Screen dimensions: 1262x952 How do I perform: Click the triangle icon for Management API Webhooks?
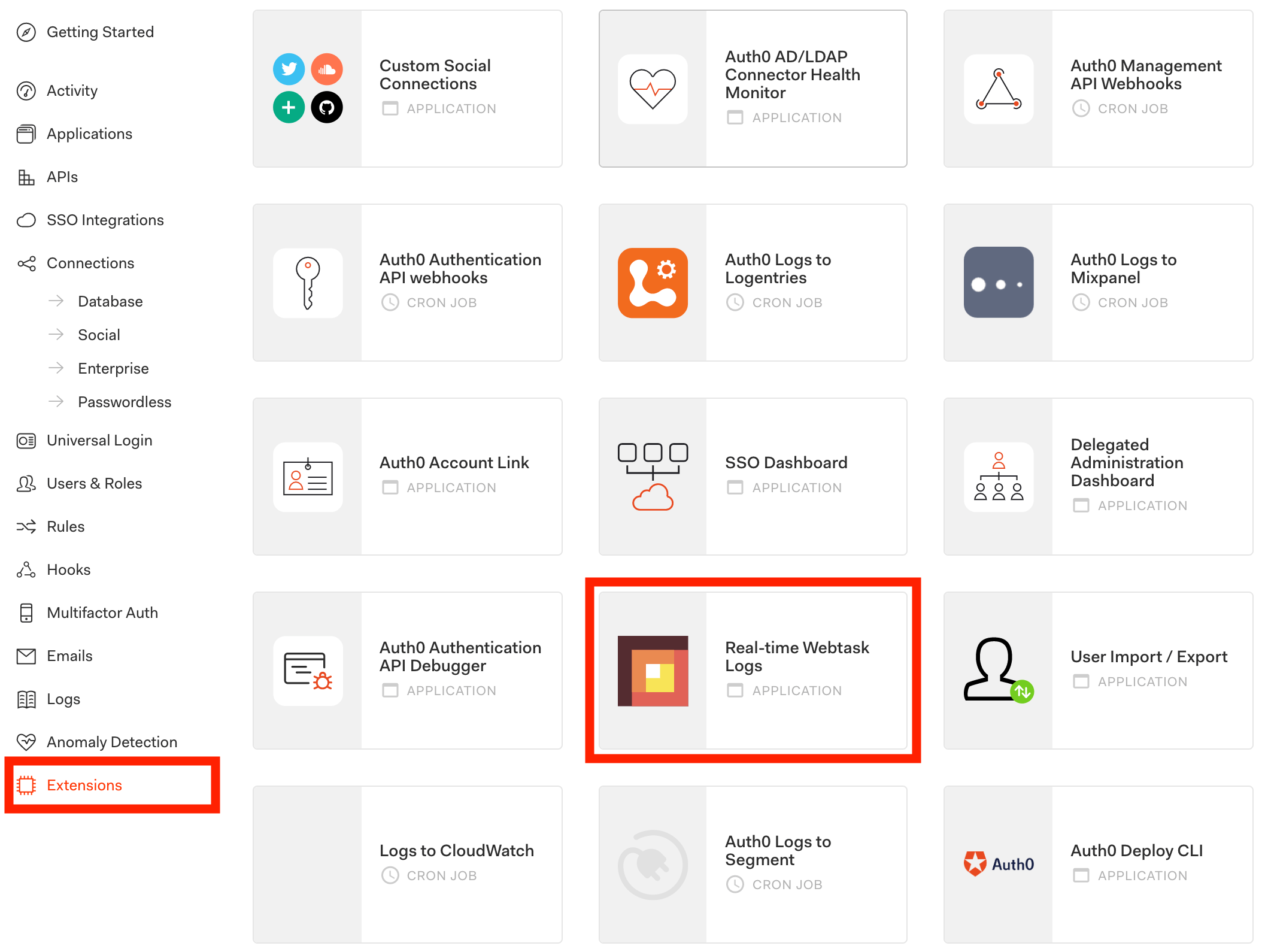tap(998, 89)
